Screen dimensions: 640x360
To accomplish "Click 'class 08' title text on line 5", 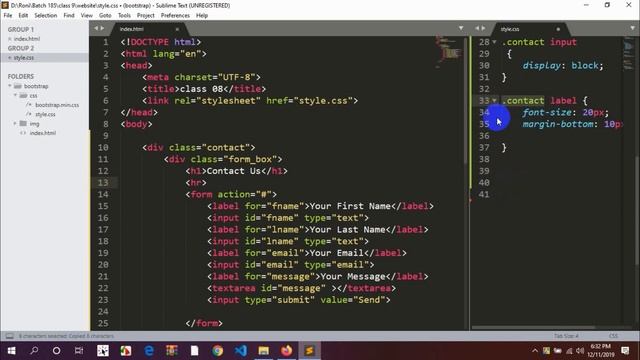I will pos(201,89).
